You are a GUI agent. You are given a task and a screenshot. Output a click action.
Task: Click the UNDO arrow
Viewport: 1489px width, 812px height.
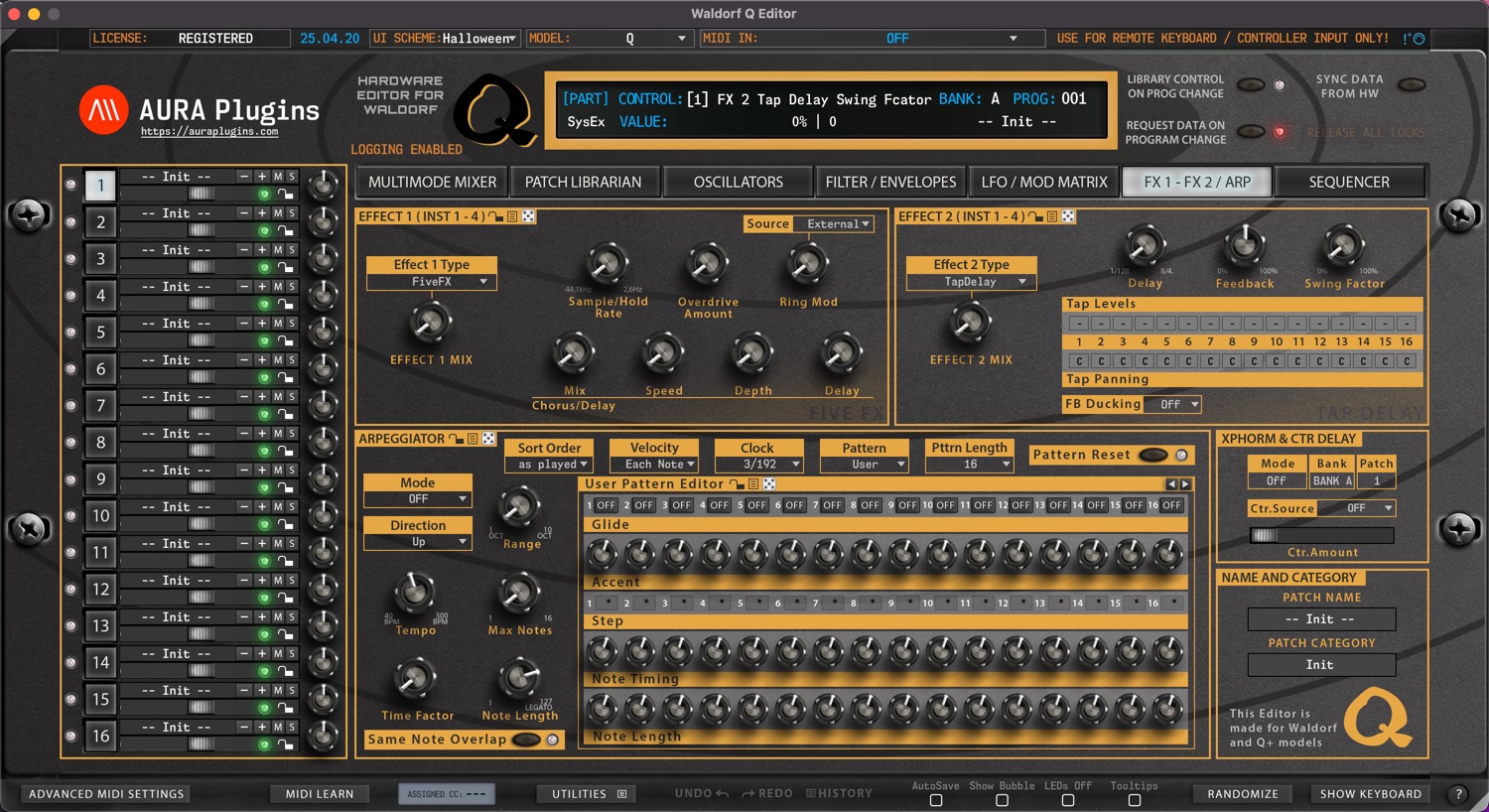[x=723, y=794]
